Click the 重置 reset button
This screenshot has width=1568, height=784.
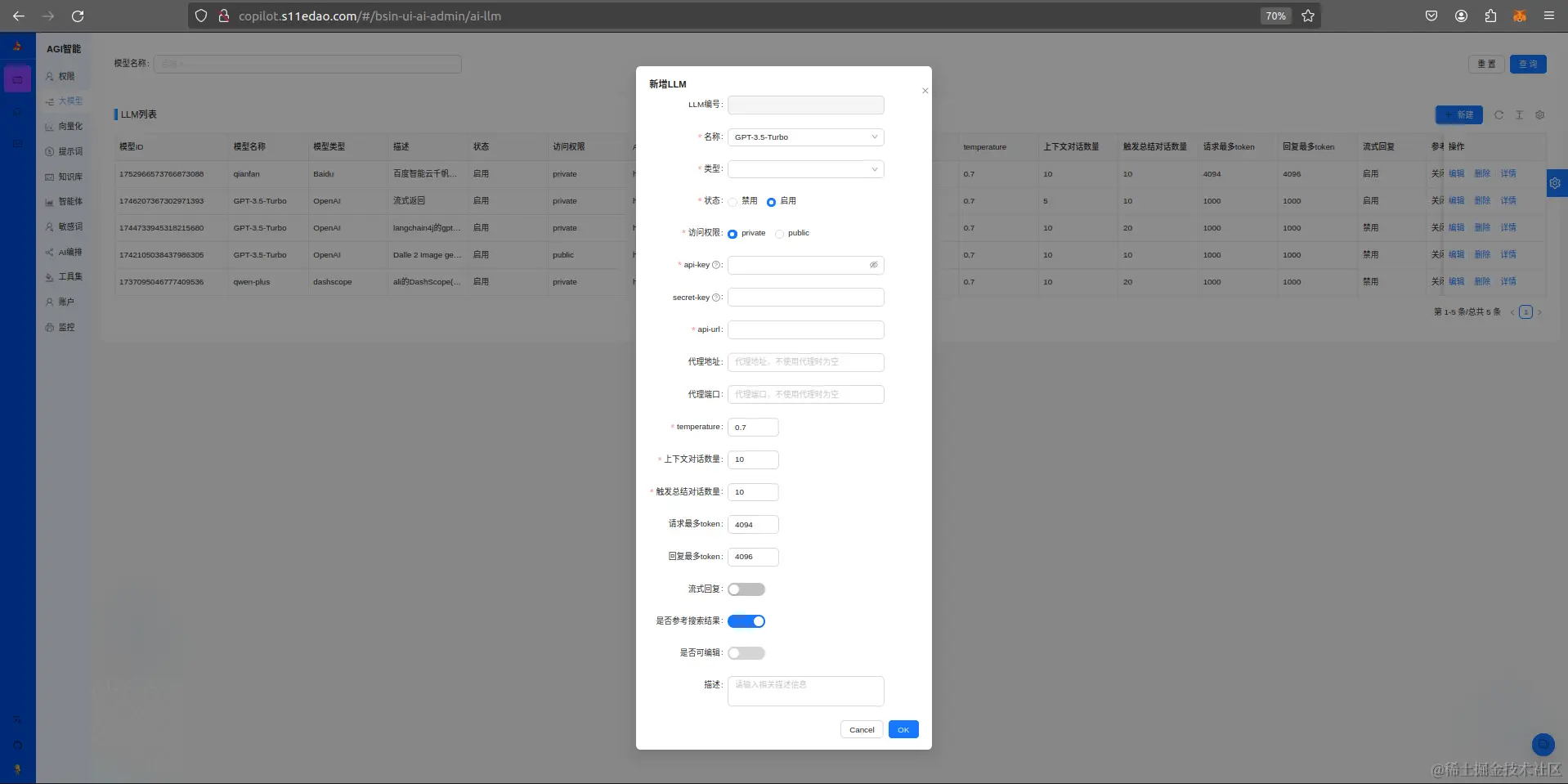coord(1486,64)
